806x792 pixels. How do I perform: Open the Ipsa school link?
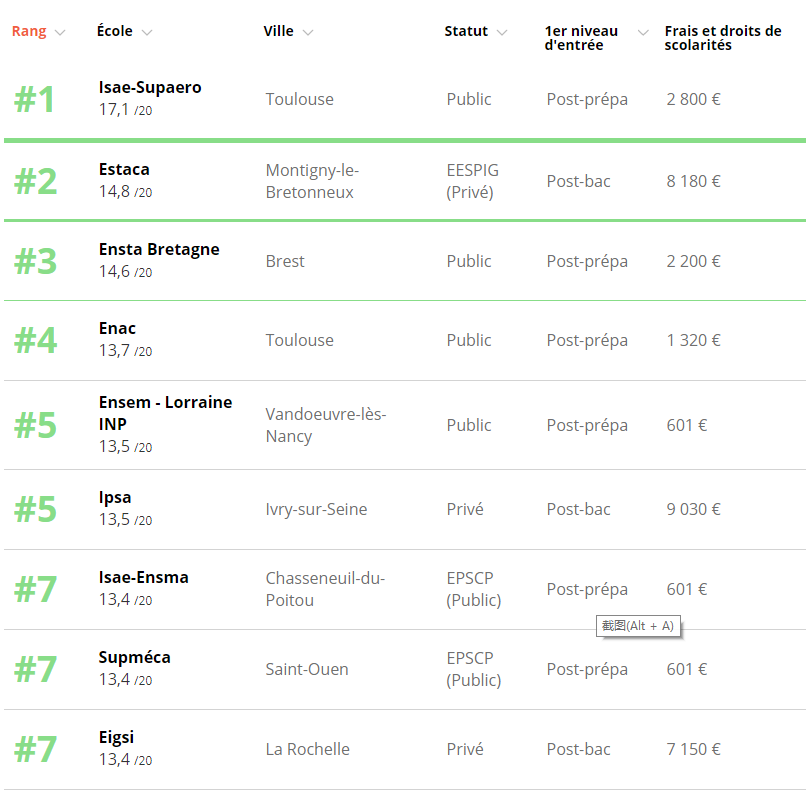point(115,497)
